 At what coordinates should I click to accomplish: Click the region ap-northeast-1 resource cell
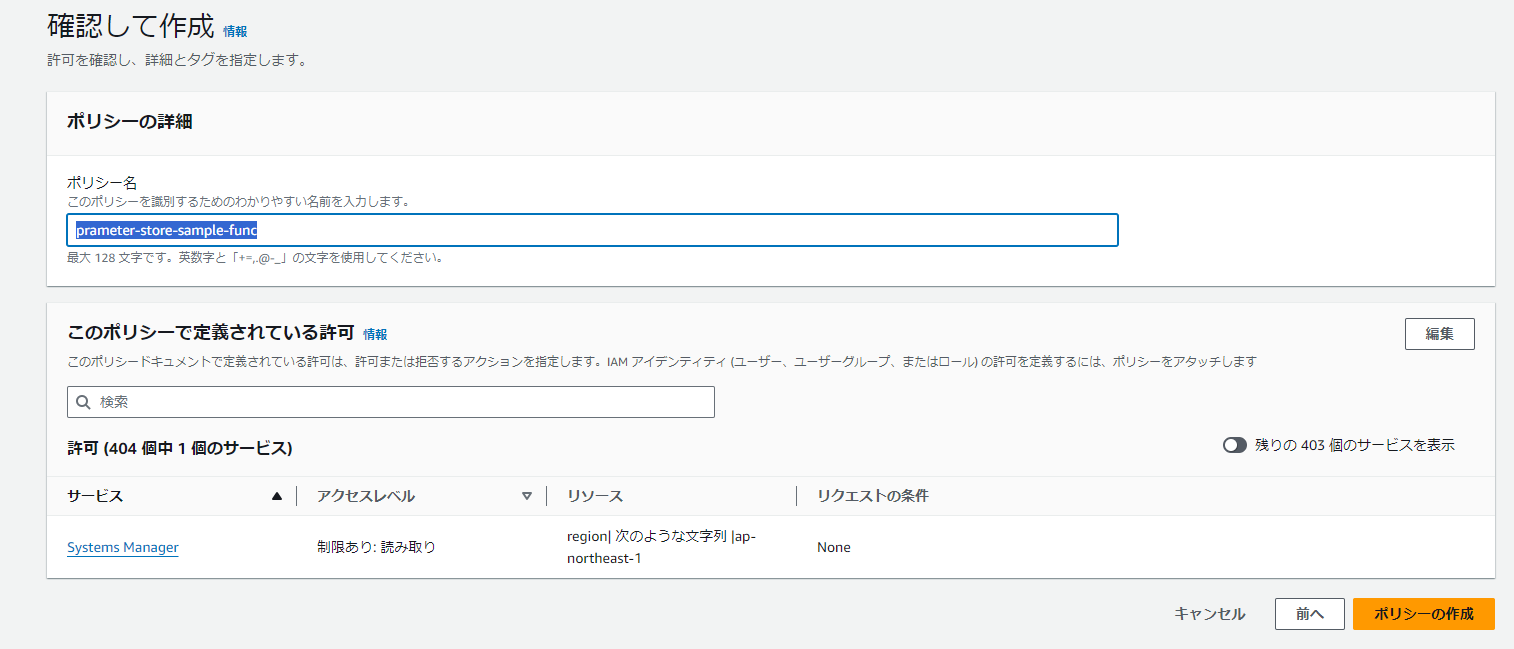pos(661,547)
